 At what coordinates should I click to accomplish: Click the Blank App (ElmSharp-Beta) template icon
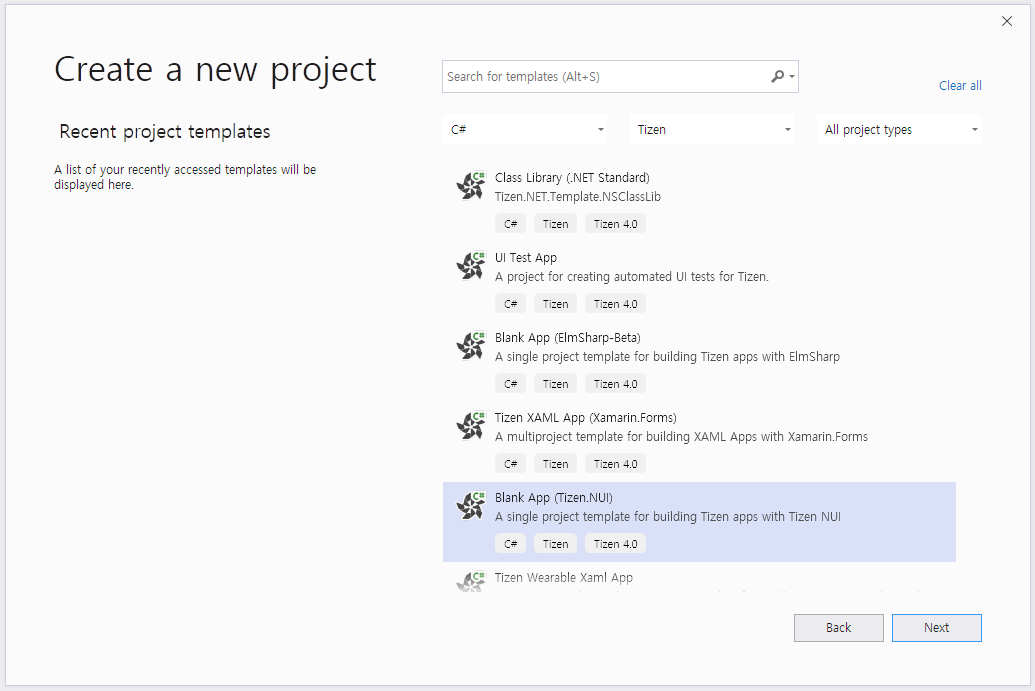(470, 346)
